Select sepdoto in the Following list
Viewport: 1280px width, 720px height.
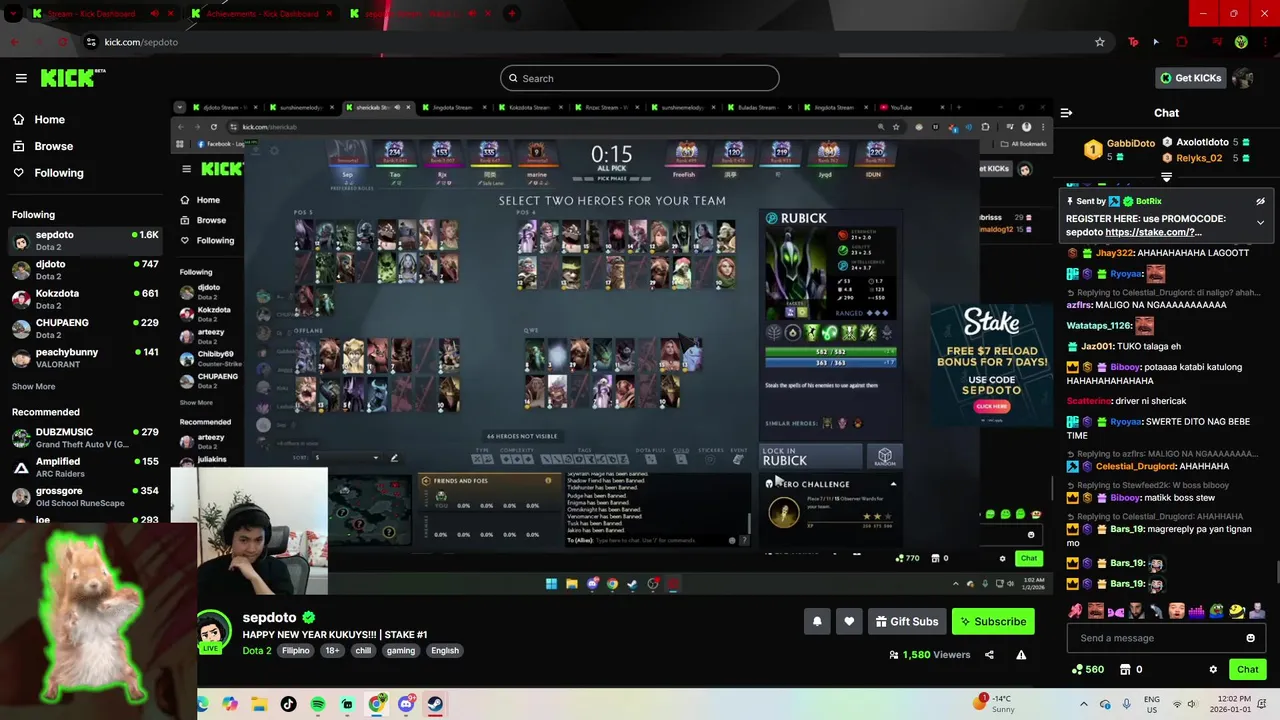point(85,240)
